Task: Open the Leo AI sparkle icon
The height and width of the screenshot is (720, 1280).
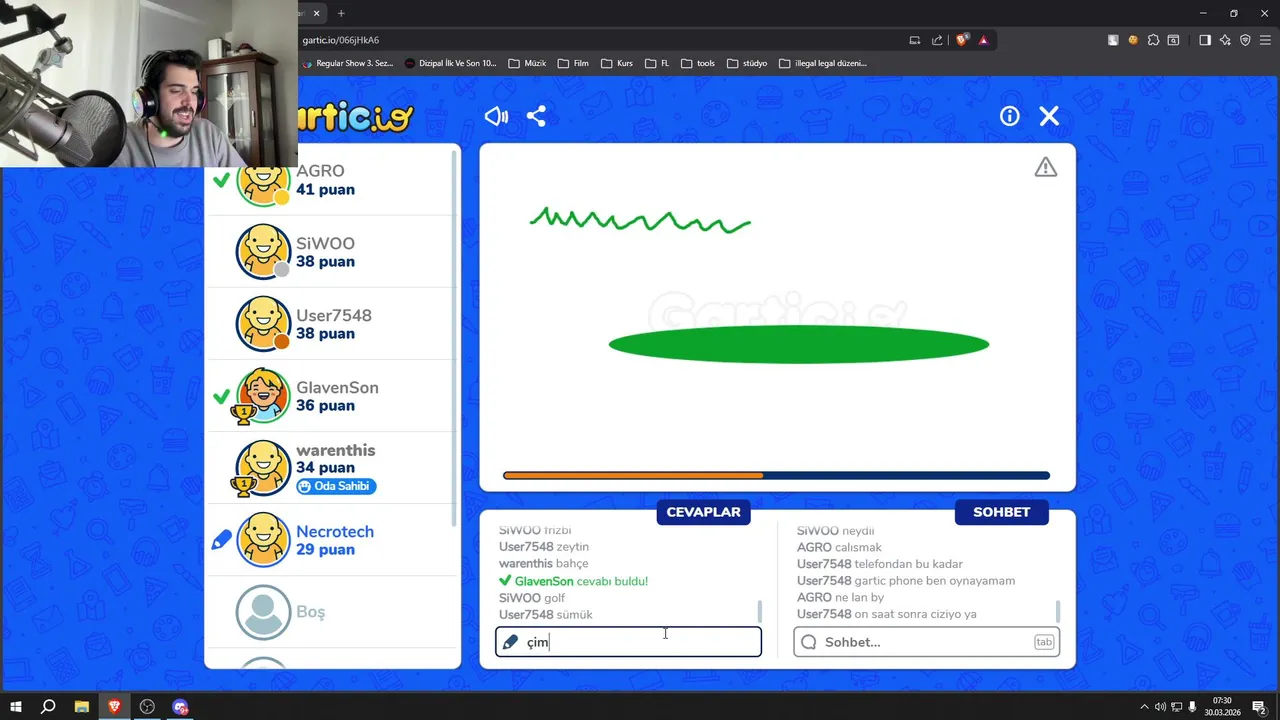Action: pos(1225,40)
